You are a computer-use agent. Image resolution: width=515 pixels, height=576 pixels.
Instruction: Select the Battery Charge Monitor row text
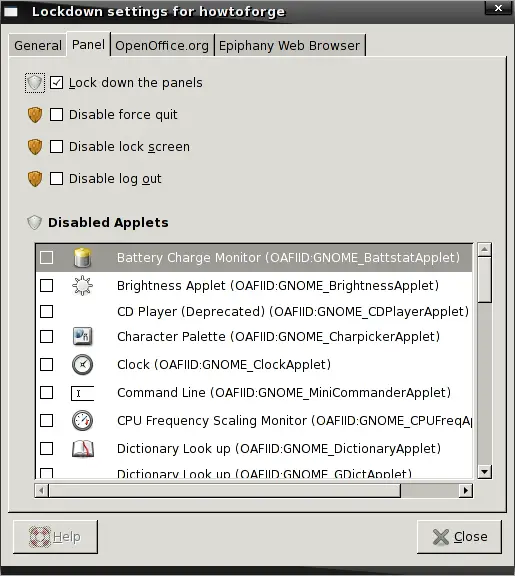[x=288, y=258]
